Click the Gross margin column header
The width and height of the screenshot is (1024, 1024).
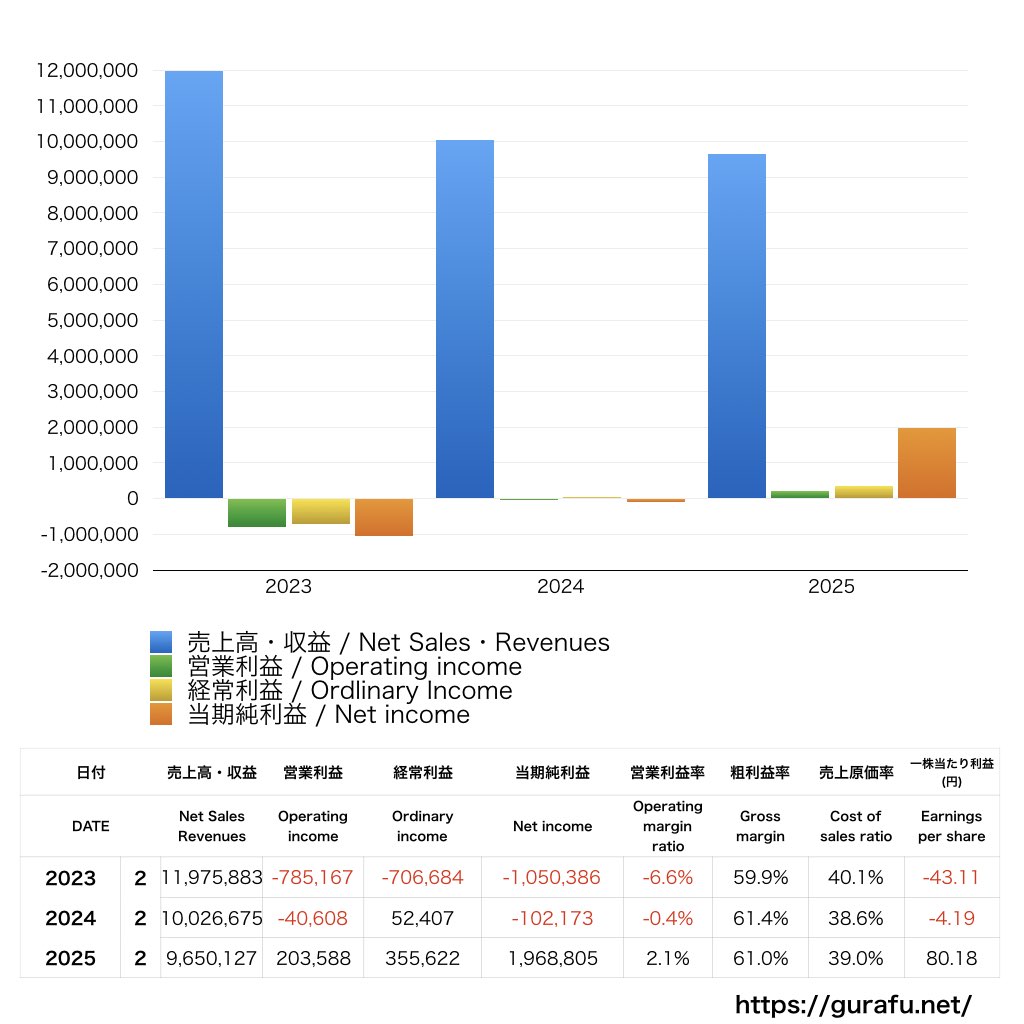pyautogui.click(x=760, y=826)
